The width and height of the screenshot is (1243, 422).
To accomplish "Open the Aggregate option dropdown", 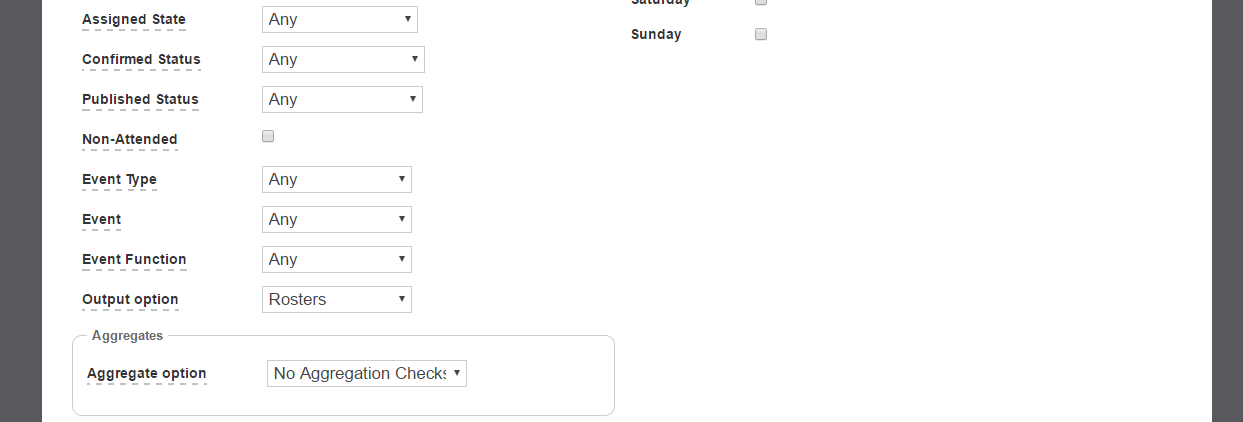I will [366, 373].
